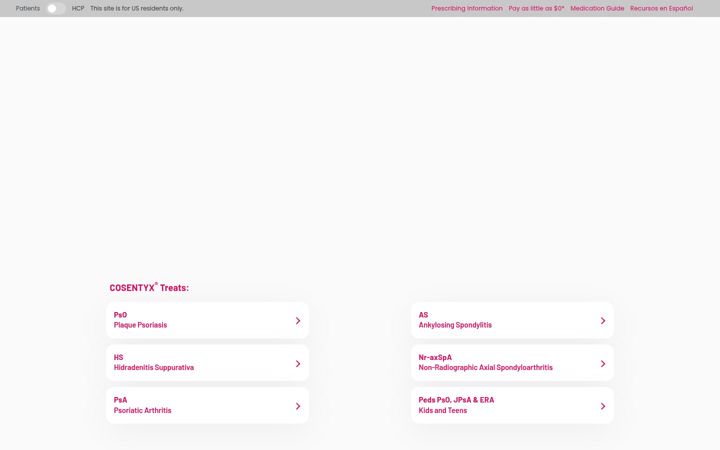Screen dimensions: 720x450
Task: Click the Nr-axSpA chevron arrow
Action: [603, 364]
